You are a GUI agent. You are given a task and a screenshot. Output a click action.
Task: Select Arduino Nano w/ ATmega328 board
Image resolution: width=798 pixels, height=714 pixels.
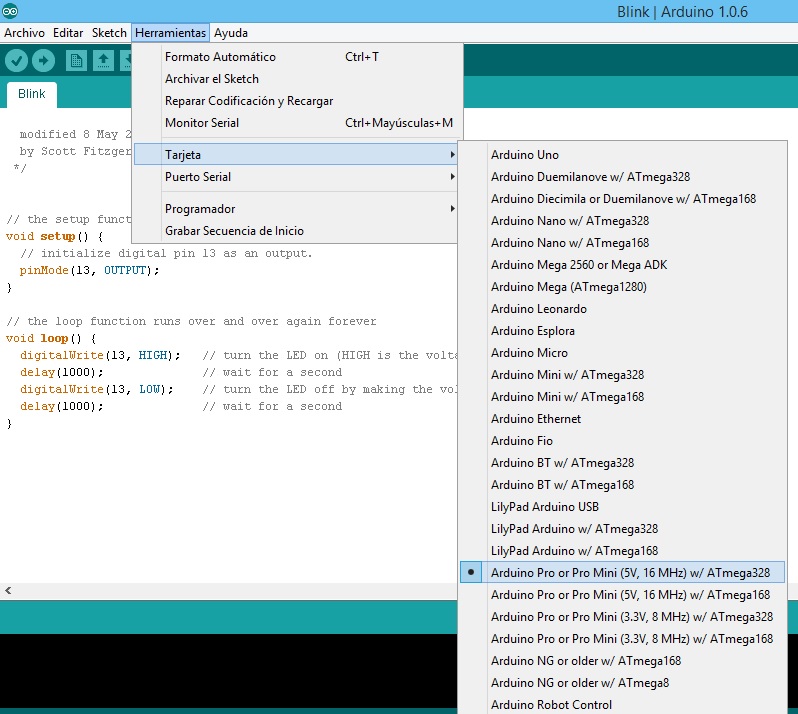pos(622,221)
